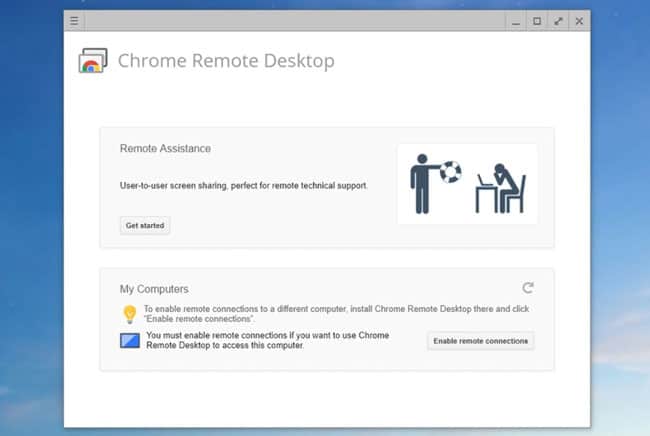Click the Chrome Remote Desktop logo
Viewport: 650px width, 436px height.
pyautogui.click(x=93, y=61)
